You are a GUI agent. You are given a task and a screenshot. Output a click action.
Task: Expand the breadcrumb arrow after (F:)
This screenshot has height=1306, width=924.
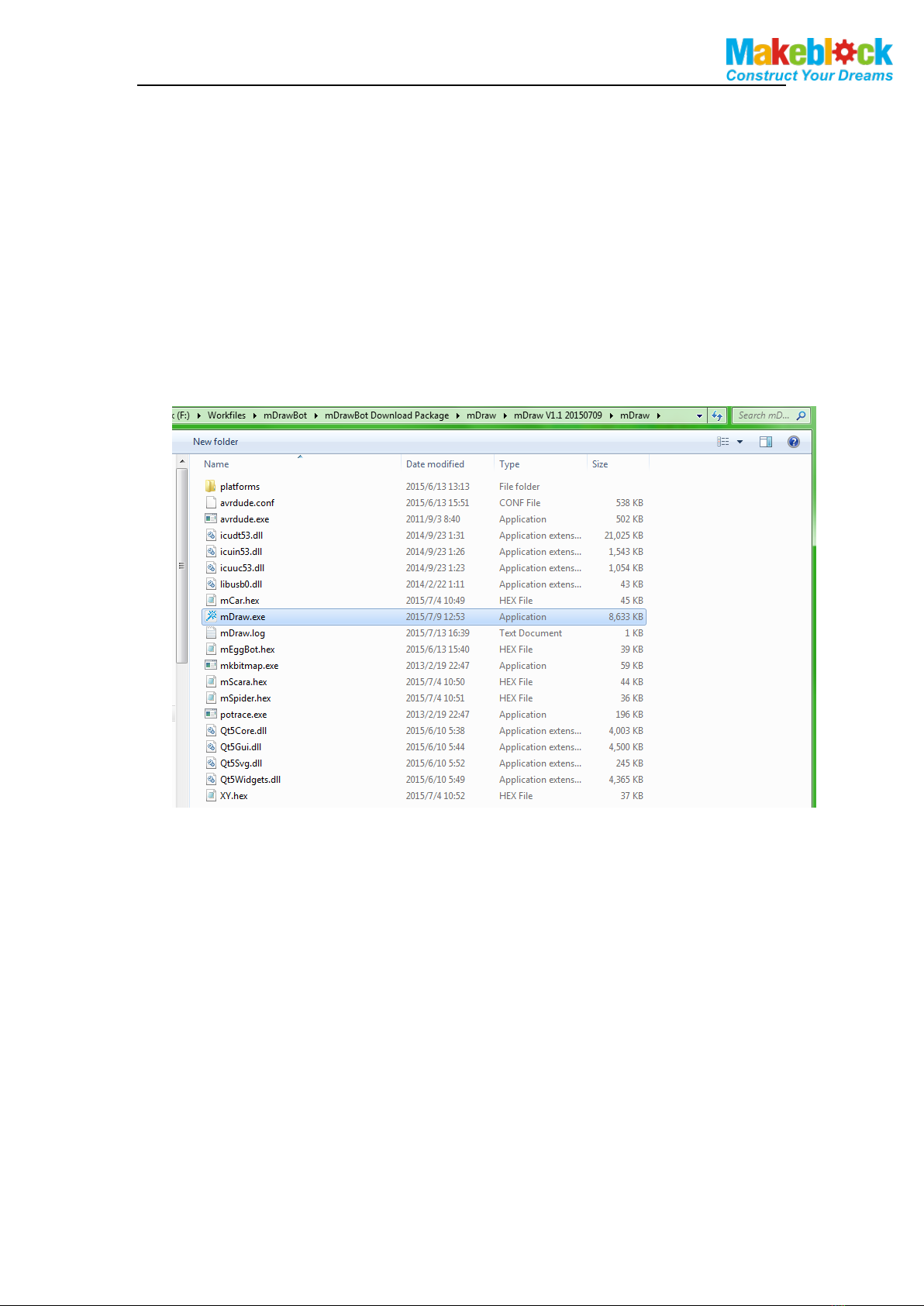click(198, 415)
